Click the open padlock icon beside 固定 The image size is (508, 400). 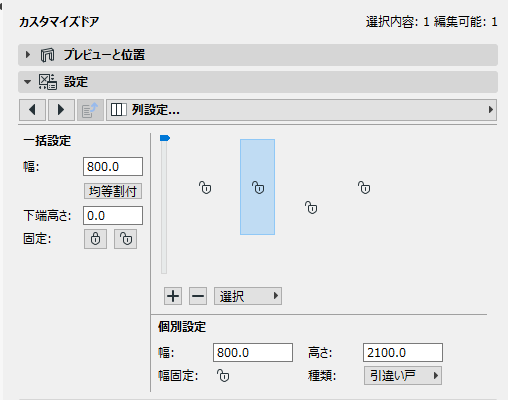tap(126, 239)
